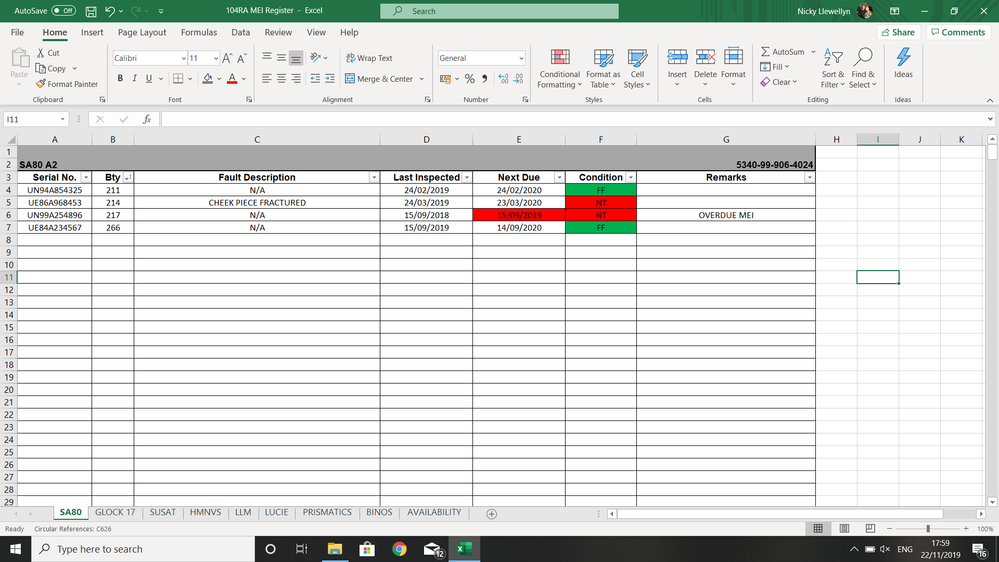The width and height of the screenshot is (999, 562).
Task: Click the Save icon in the title bar
Action: coord(91,11)
